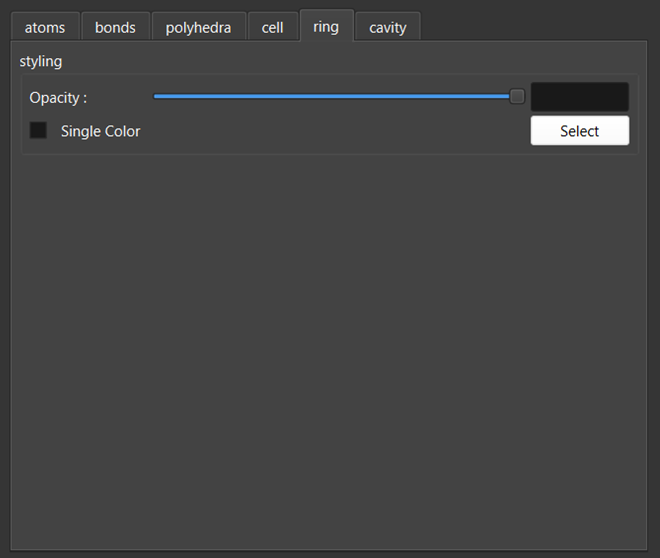Image resolution: width=660 pixels, height=558 pixels.
Task: Click the active ring tab
Action: tap(326, 26)
